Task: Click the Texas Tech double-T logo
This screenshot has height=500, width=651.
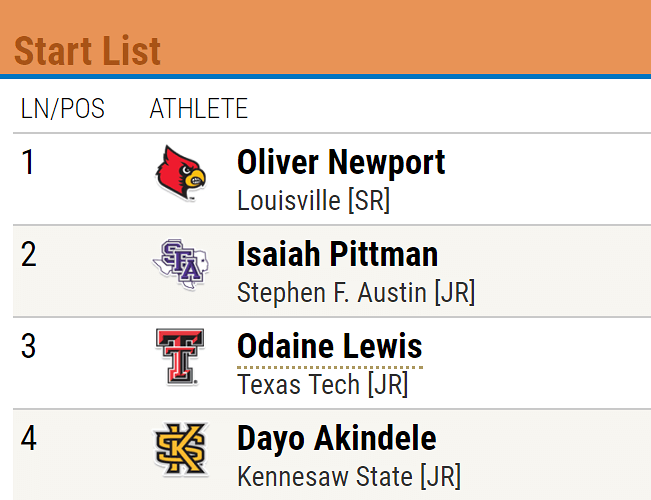Action: [x=180, y=357]
